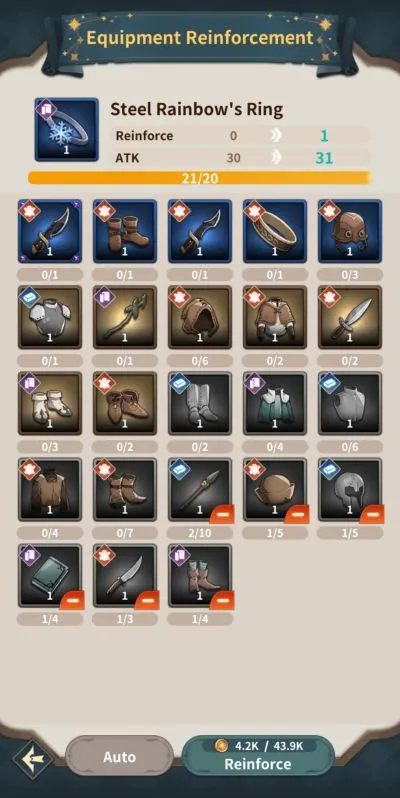Deselect the green-cuffed boots material

pyautogui.click(x=222, y=600)
